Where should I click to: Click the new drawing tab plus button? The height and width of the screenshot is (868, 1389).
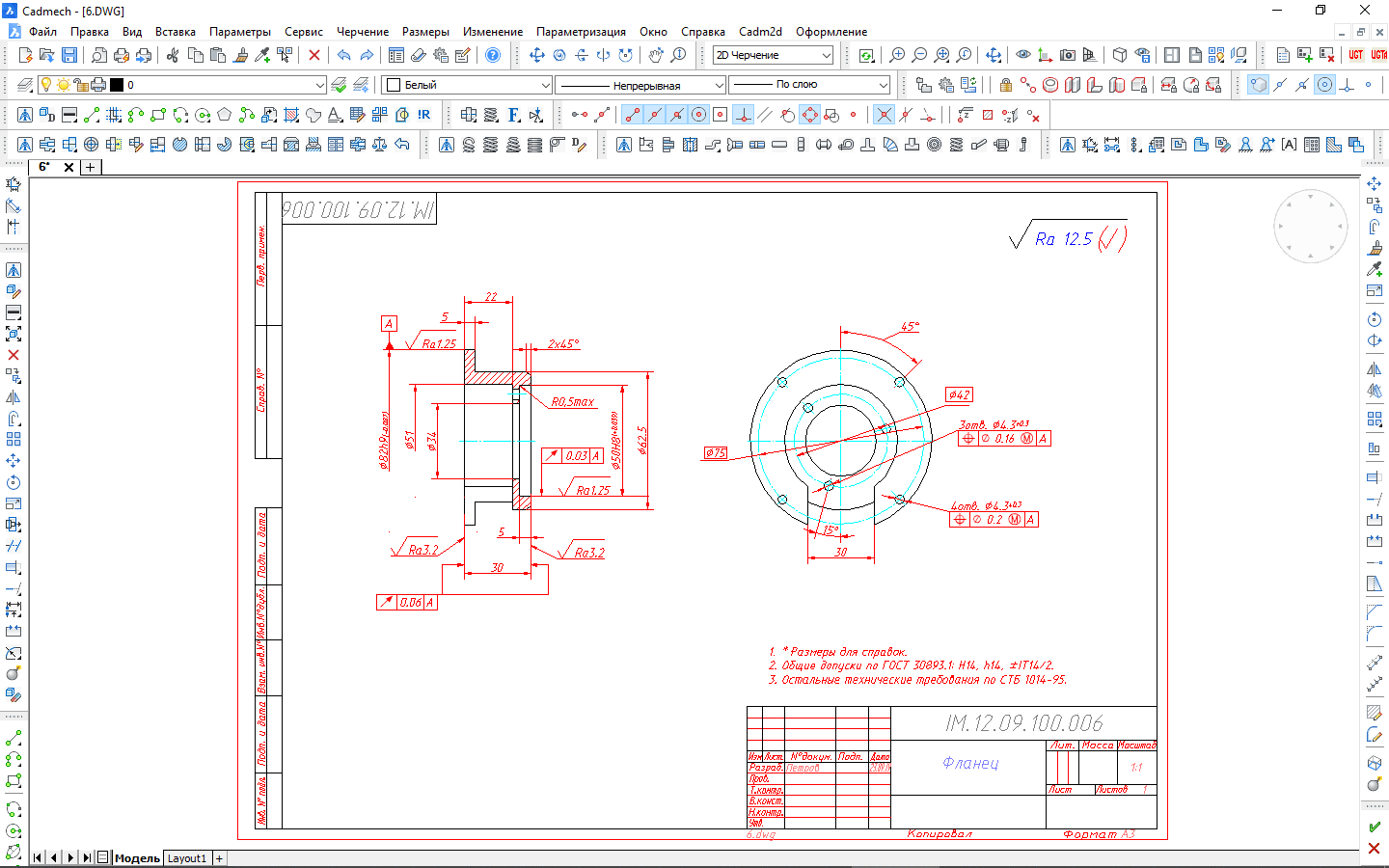pyautogui.click(x=90, y=167)
